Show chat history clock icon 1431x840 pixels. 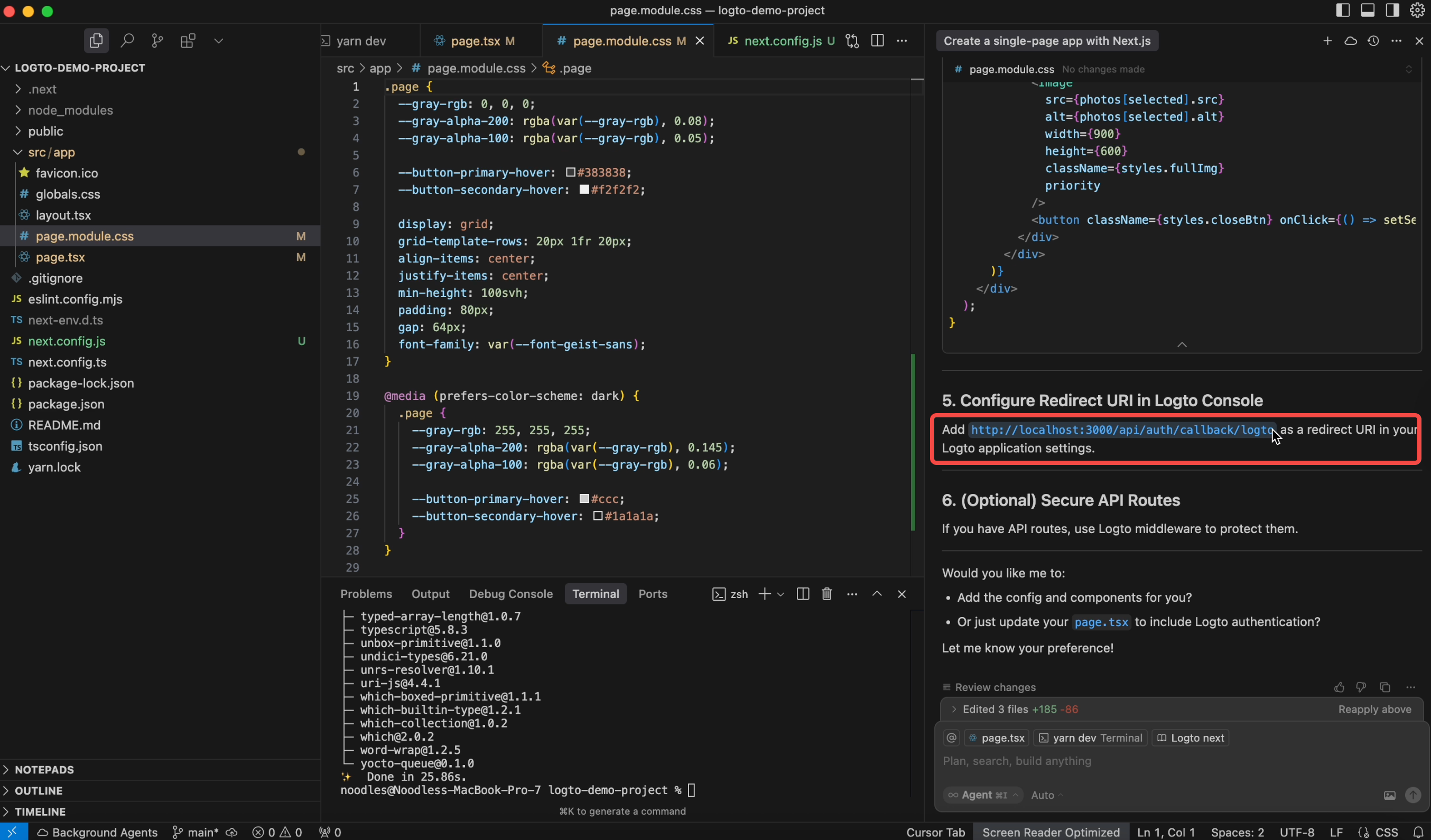click(1373, 41)
